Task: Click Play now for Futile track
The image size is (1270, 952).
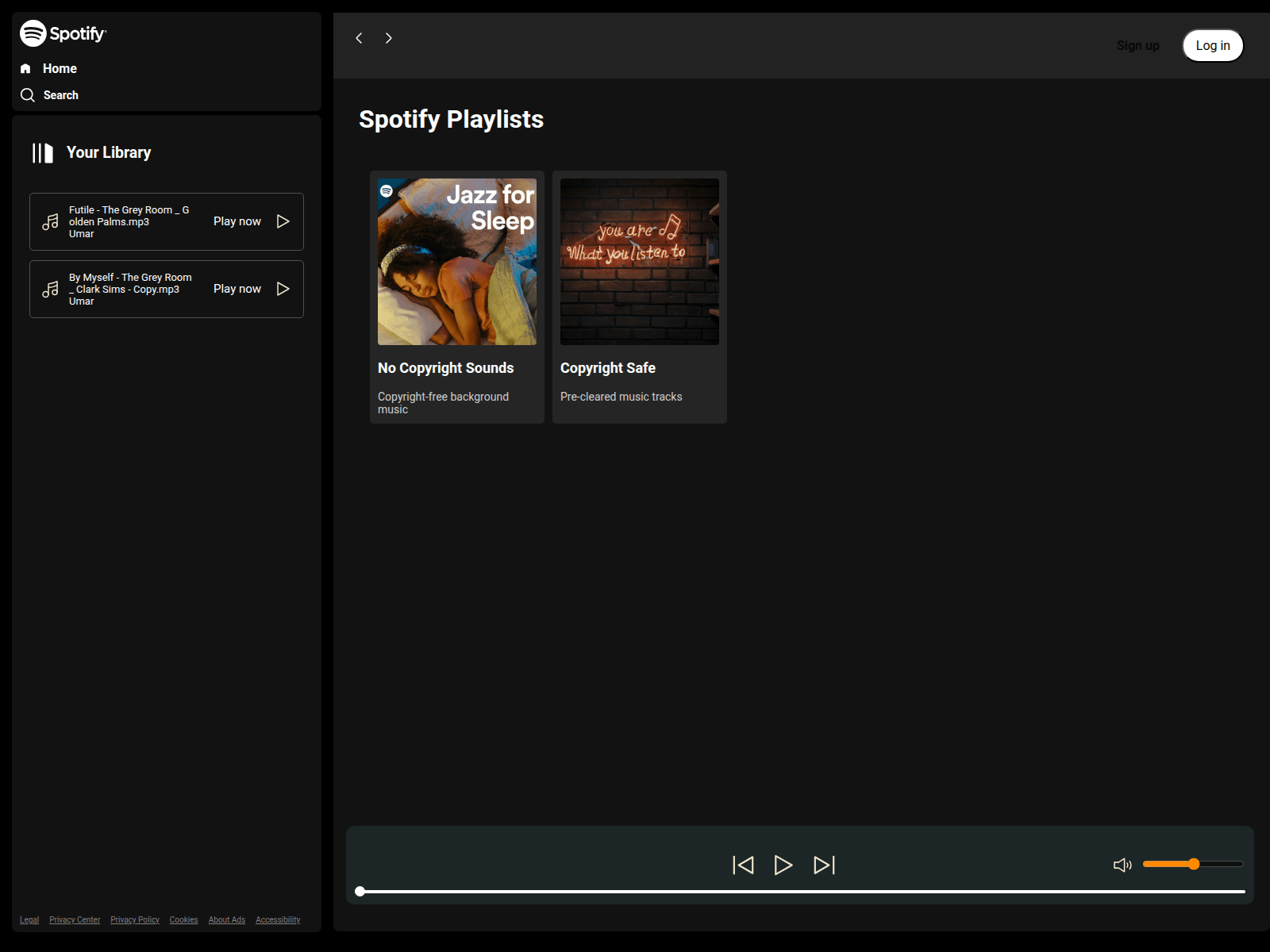Action: pyautogui.click(x=237, y=221)
